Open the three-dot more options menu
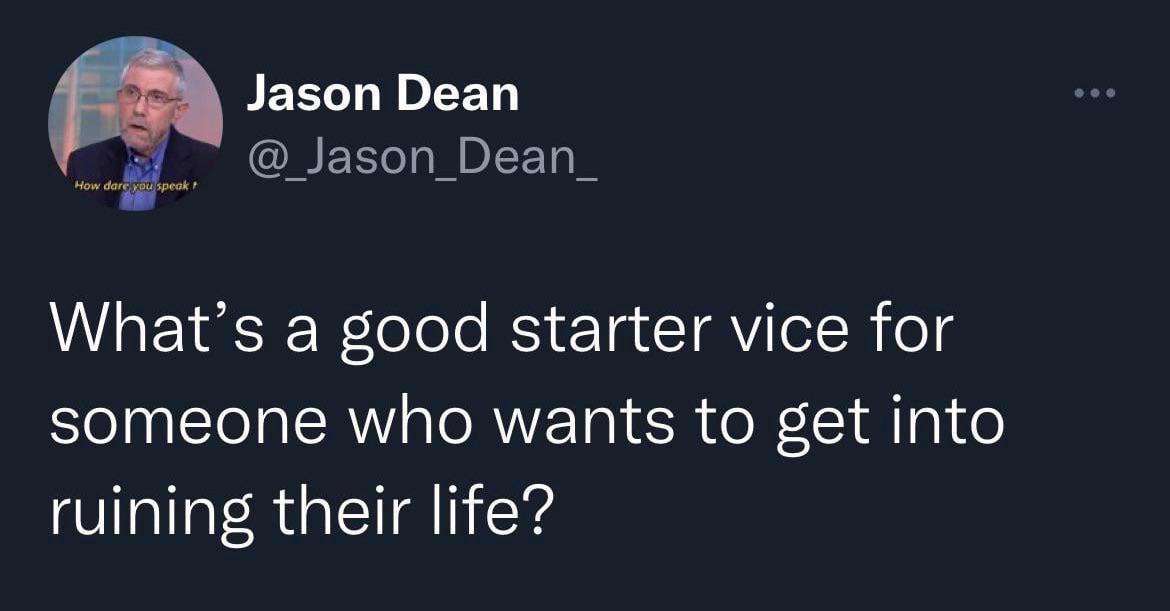The width and height of the screenshot is (1170, 611). (x=1095, y=94)
